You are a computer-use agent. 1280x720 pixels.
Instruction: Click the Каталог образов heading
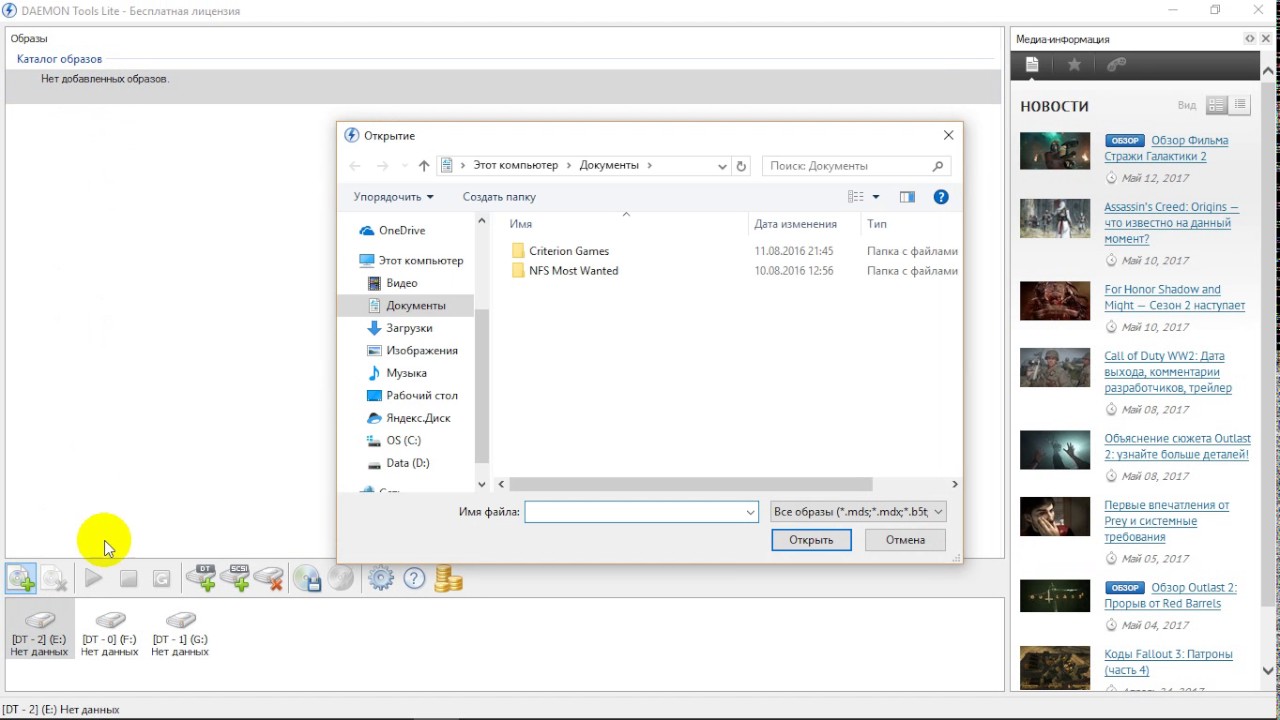(59, 59)
